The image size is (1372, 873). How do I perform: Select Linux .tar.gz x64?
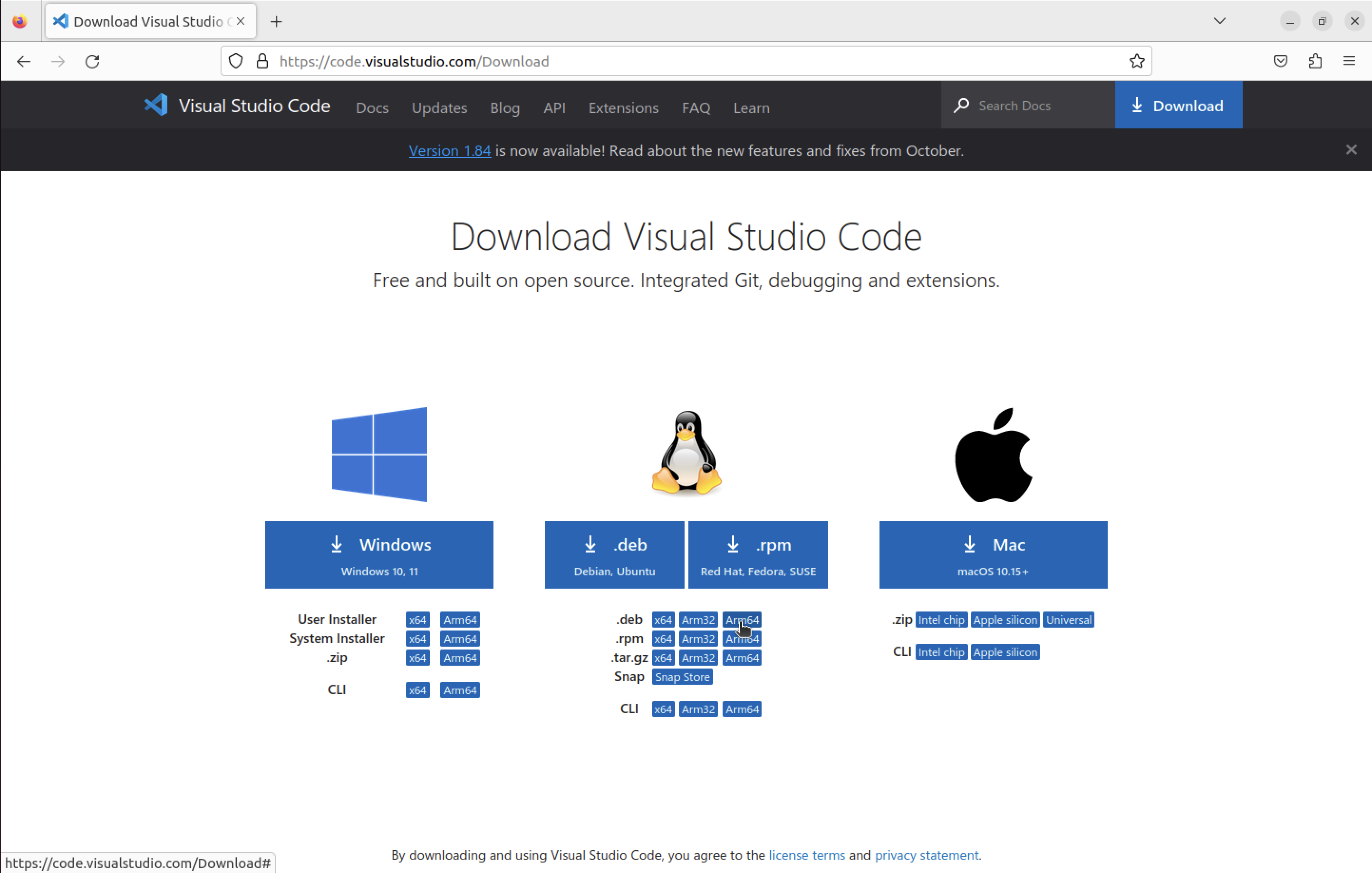[663, 658]
